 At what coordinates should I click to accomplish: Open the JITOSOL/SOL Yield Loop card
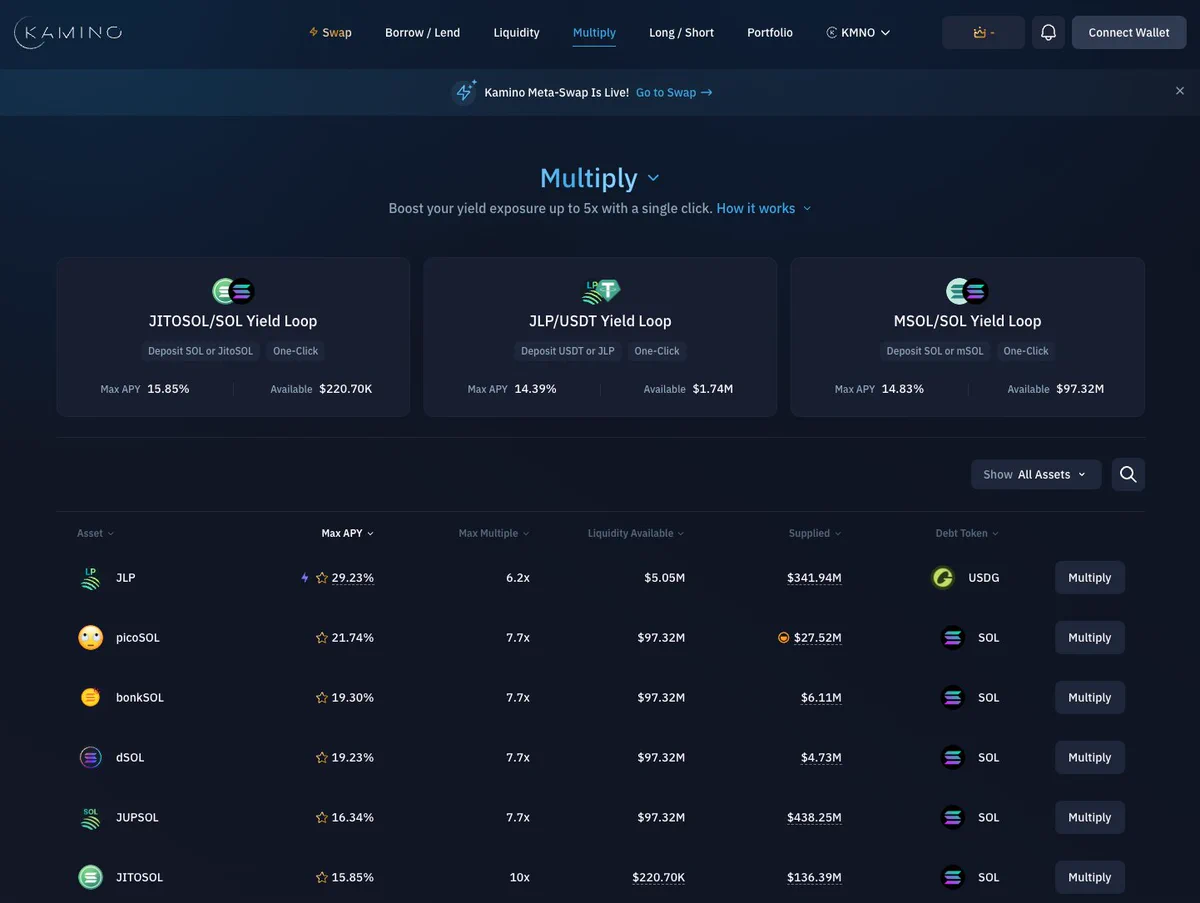click(x=233, y=337)
